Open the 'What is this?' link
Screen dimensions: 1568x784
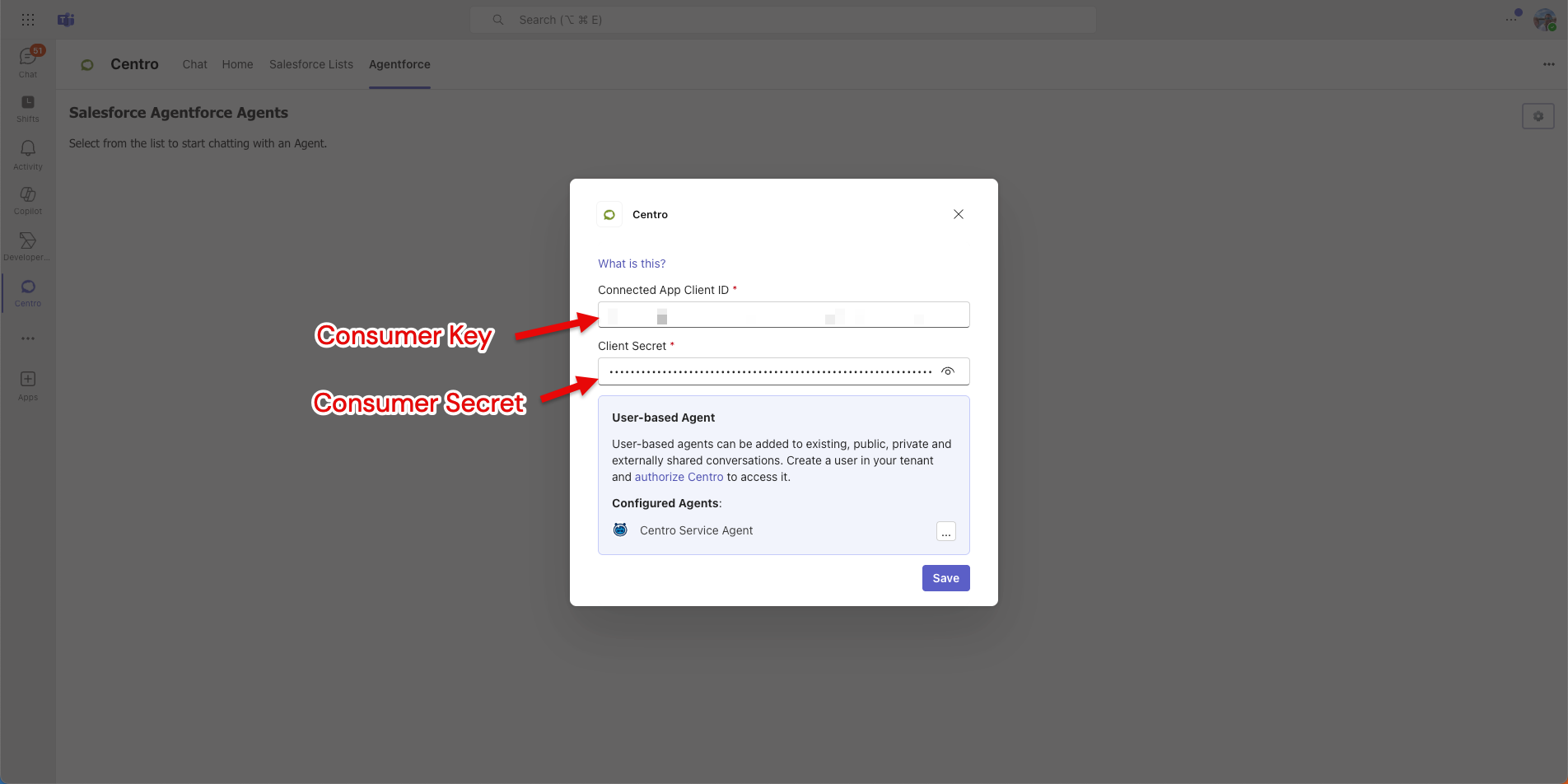[x=632, y=264]
